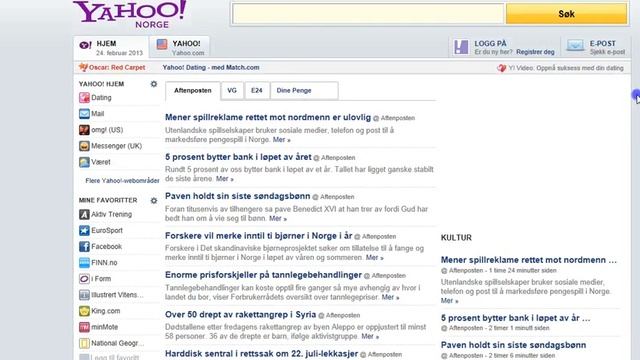The height and width of the screenshot is (360, 640).
Task: Switch to the VG news tab
Action: click(x=232, y=91)
